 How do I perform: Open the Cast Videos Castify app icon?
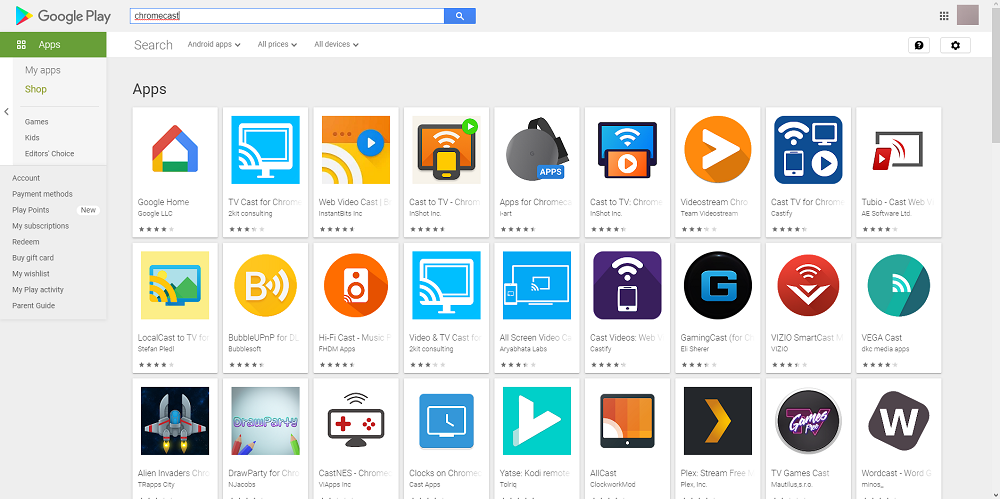628,285
